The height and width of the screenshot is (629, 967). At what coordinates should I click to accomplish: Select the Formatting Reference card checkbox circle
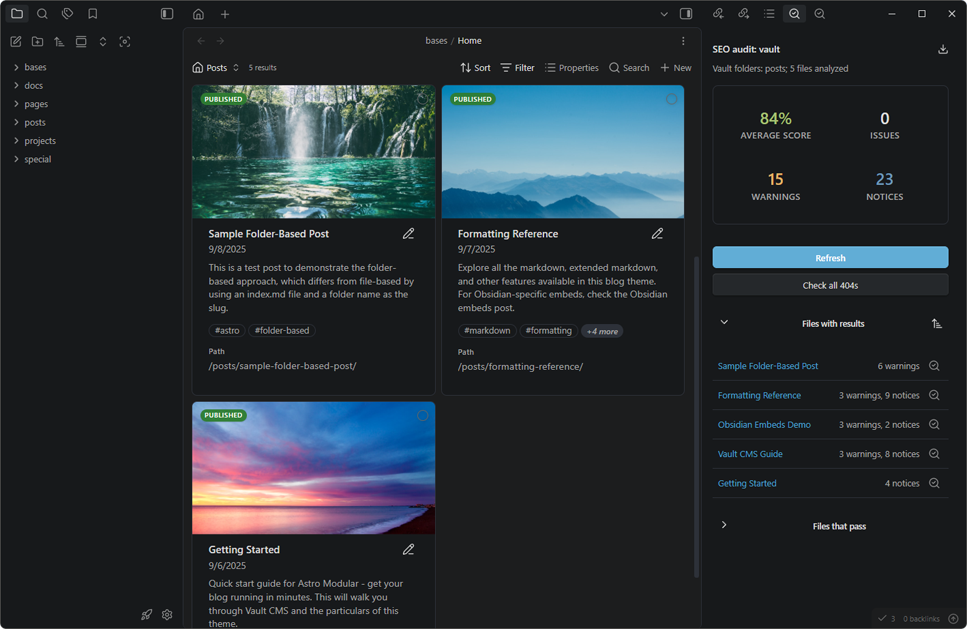coord(670,99)
